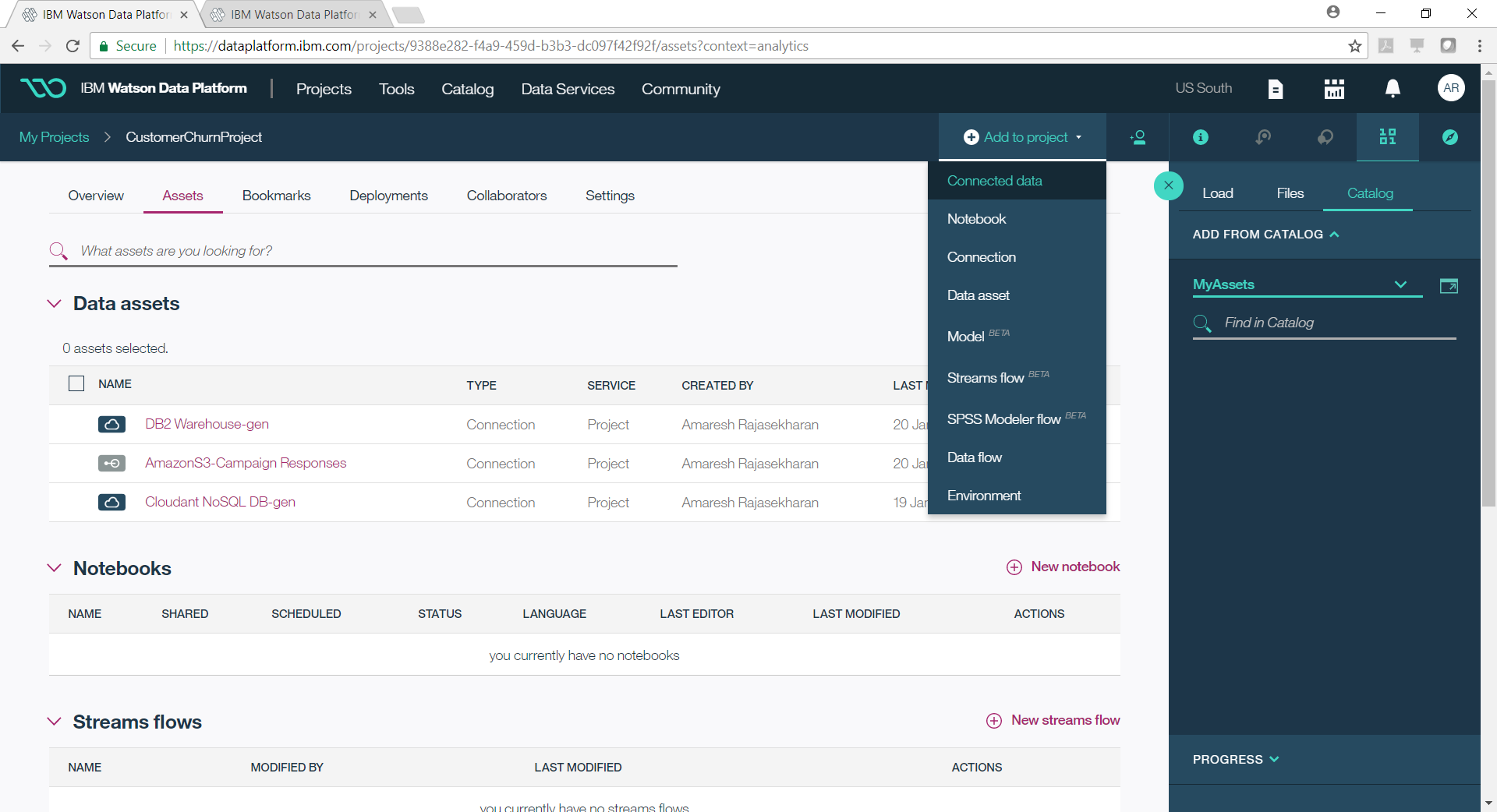Open the Collaborators tab
The height and width of the screenshot is (812, 1497).
507,196
